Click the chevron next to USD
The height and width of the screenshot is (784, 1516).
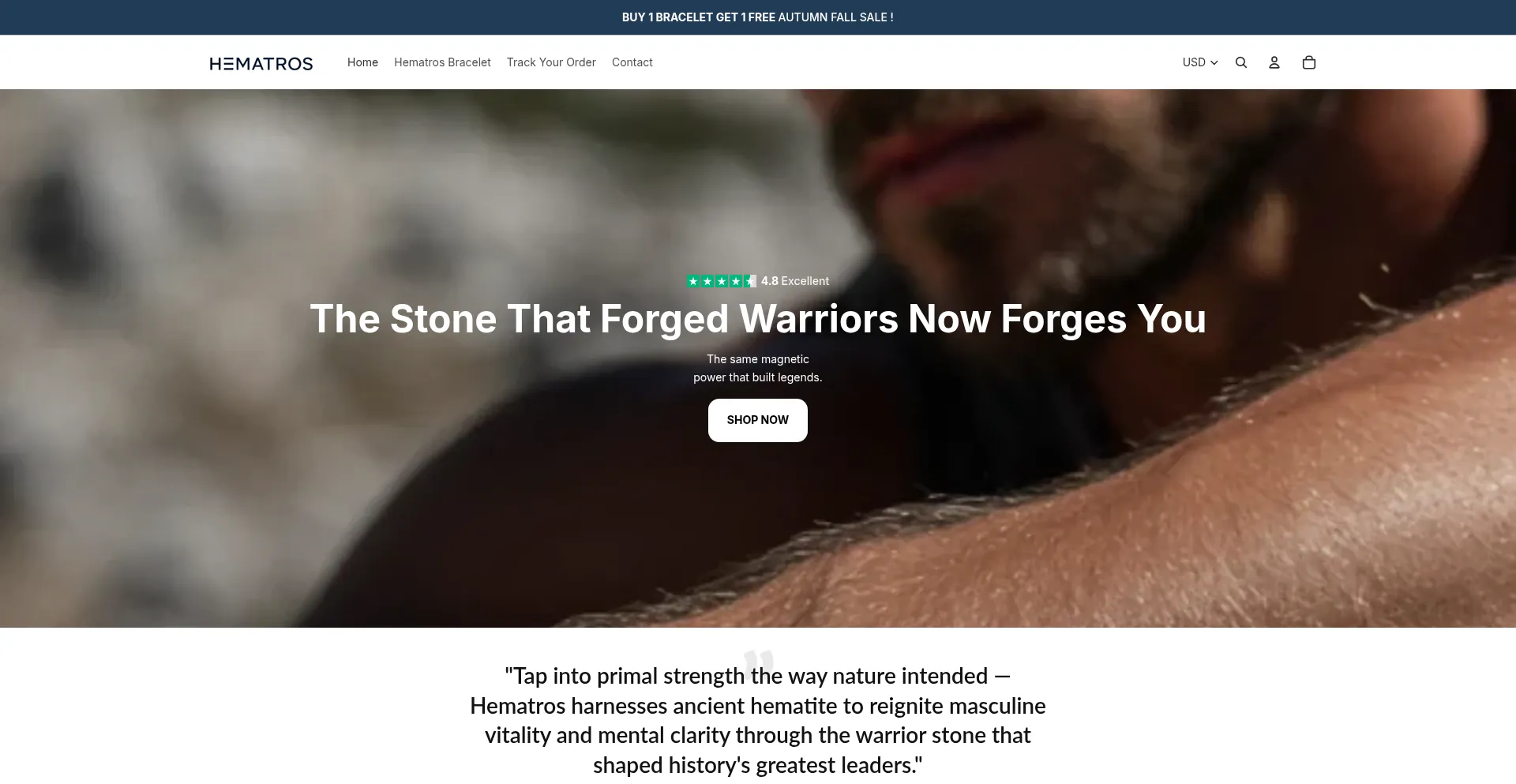pyautogui.click(x=1214, y=63)
